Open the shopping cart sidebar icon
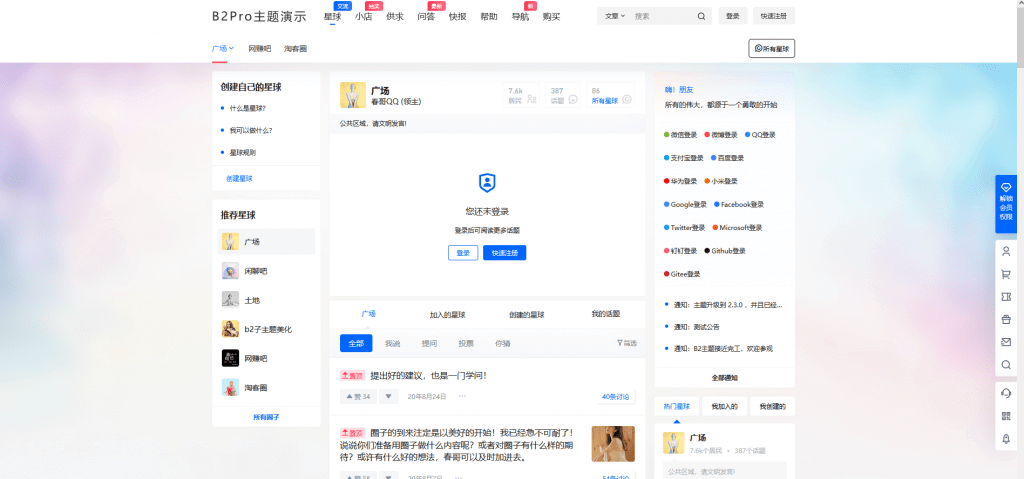 click(1006, 274)
